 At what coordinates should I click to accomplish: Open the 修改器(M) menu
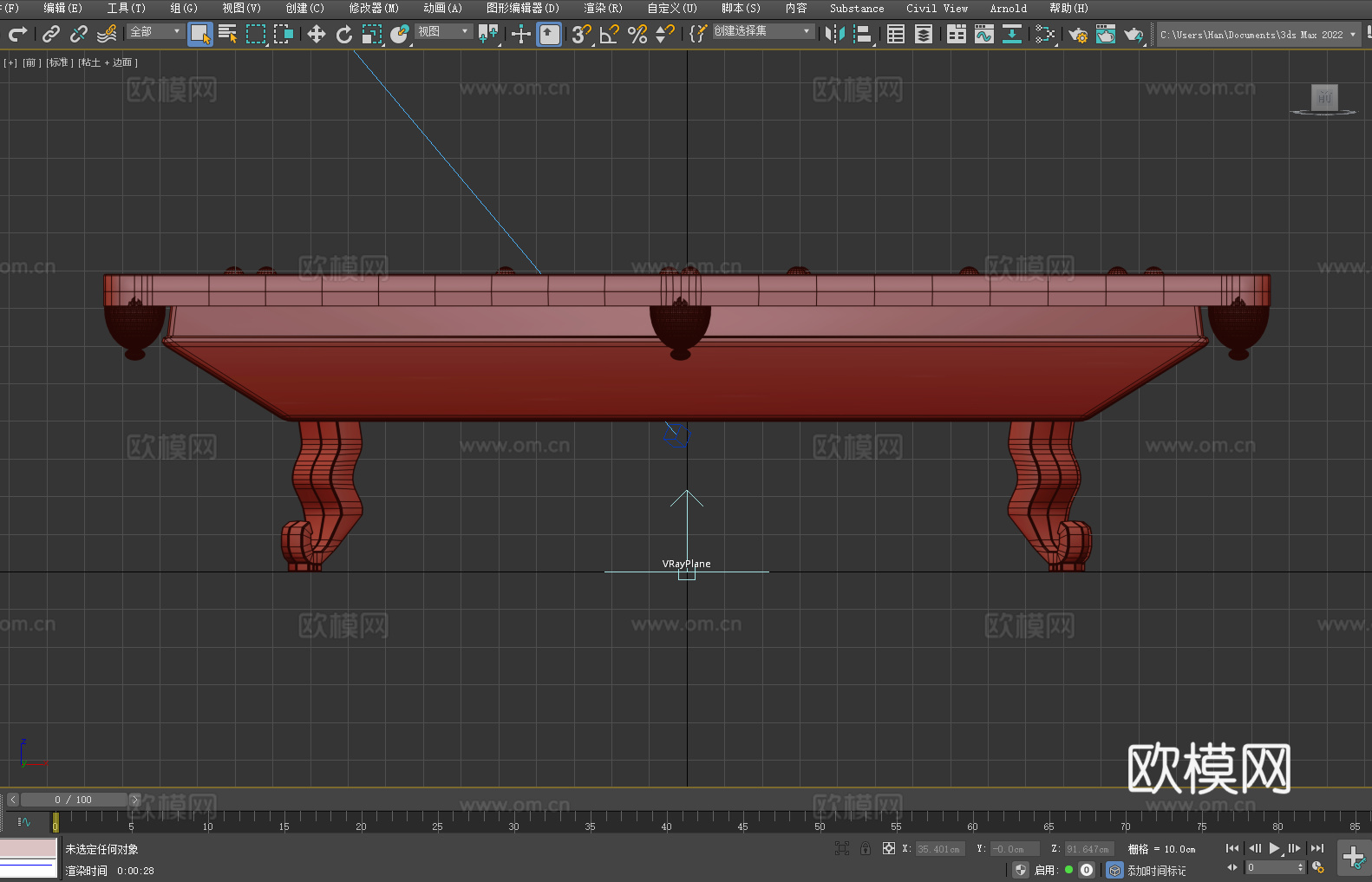click(x=374, y=8)
